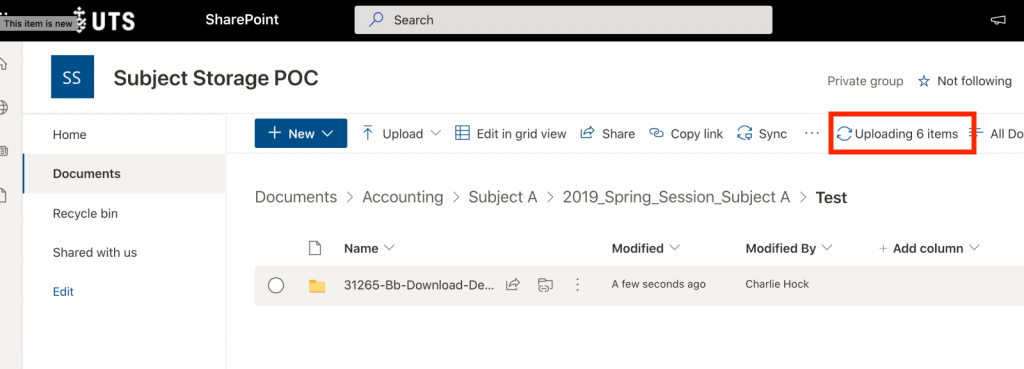This screenshot has height=369, width=1024.
Task: Open the Subject Storage POC site title
Action: click(x=216, y=78)
